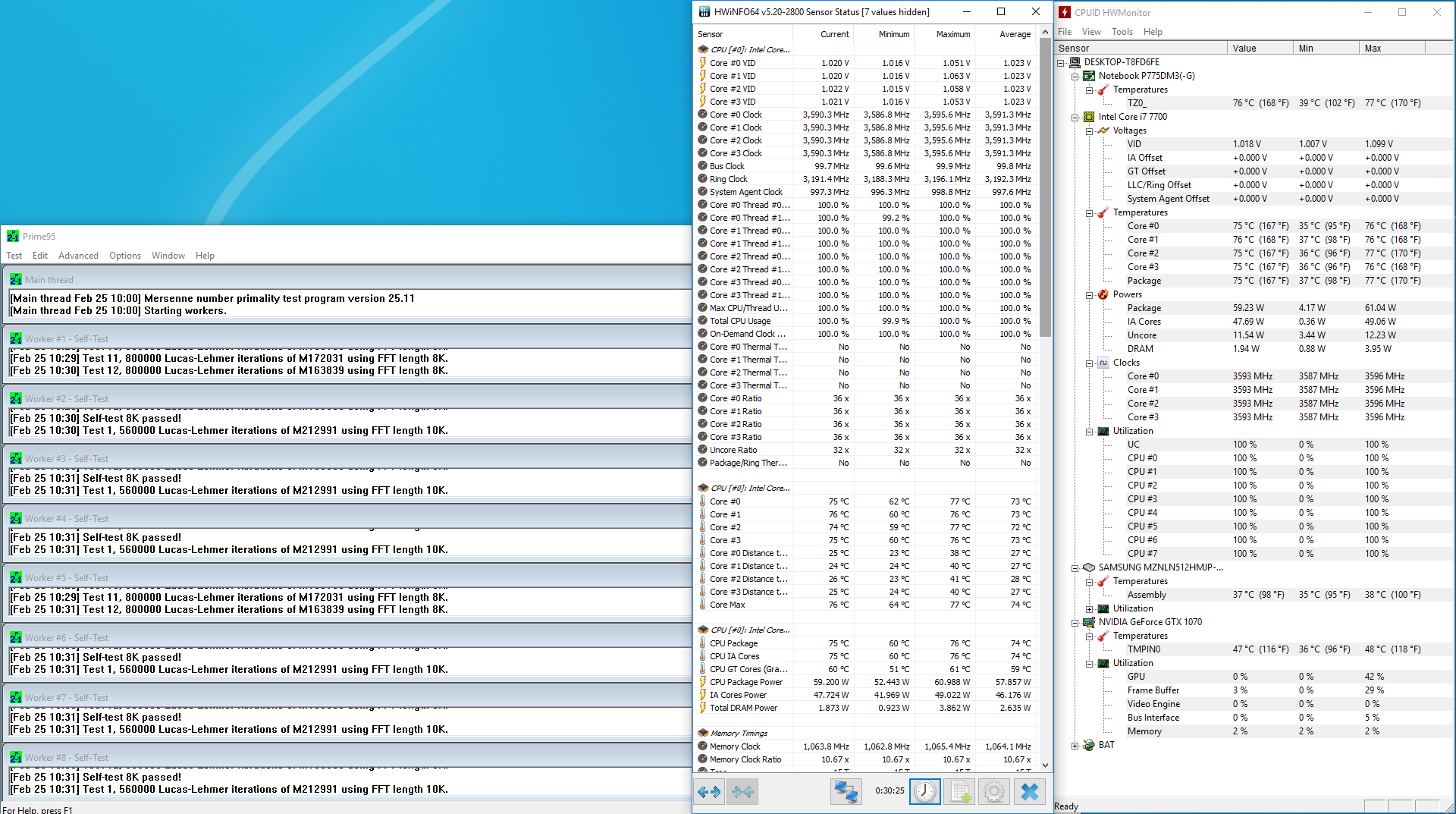Open HWMonitor View menu
This screenshot has width=1456, height=814.
tap(1091, 32)
